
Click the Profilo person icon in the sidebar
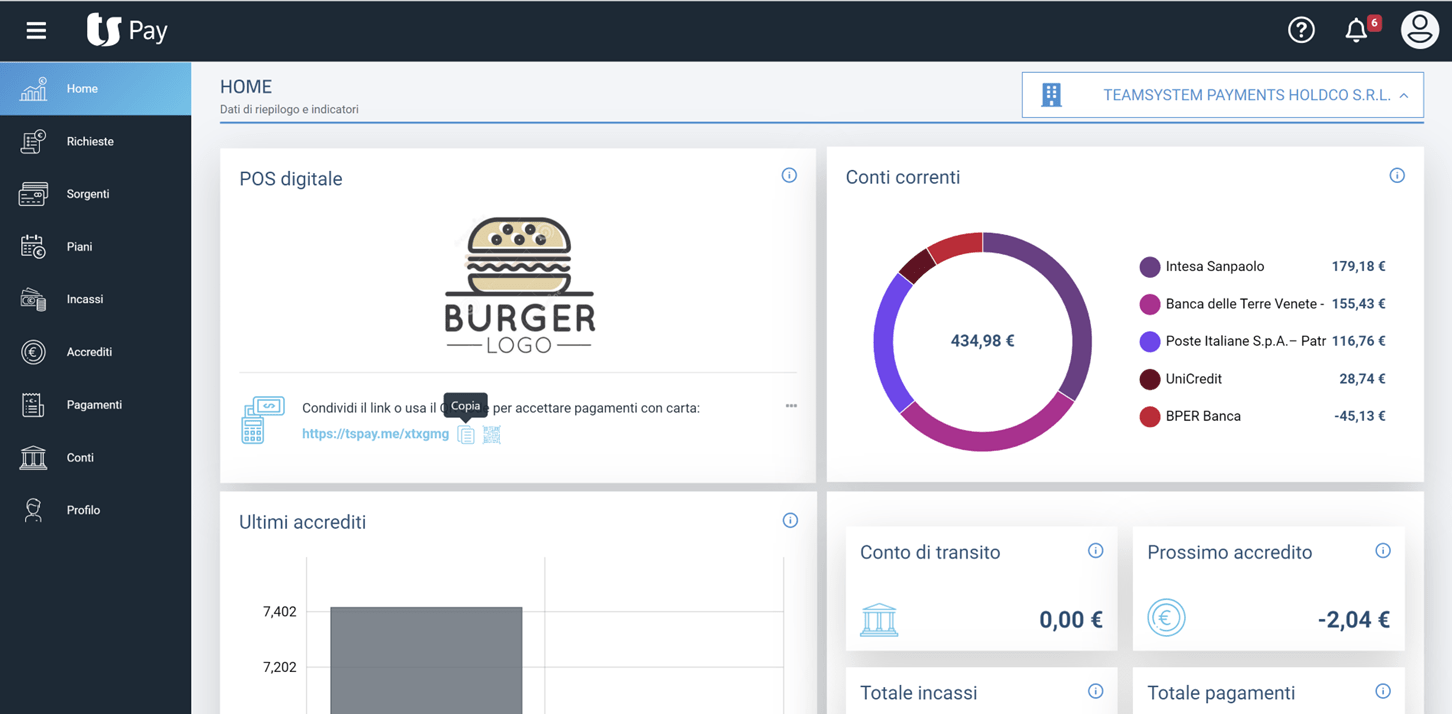pos(33,510)
